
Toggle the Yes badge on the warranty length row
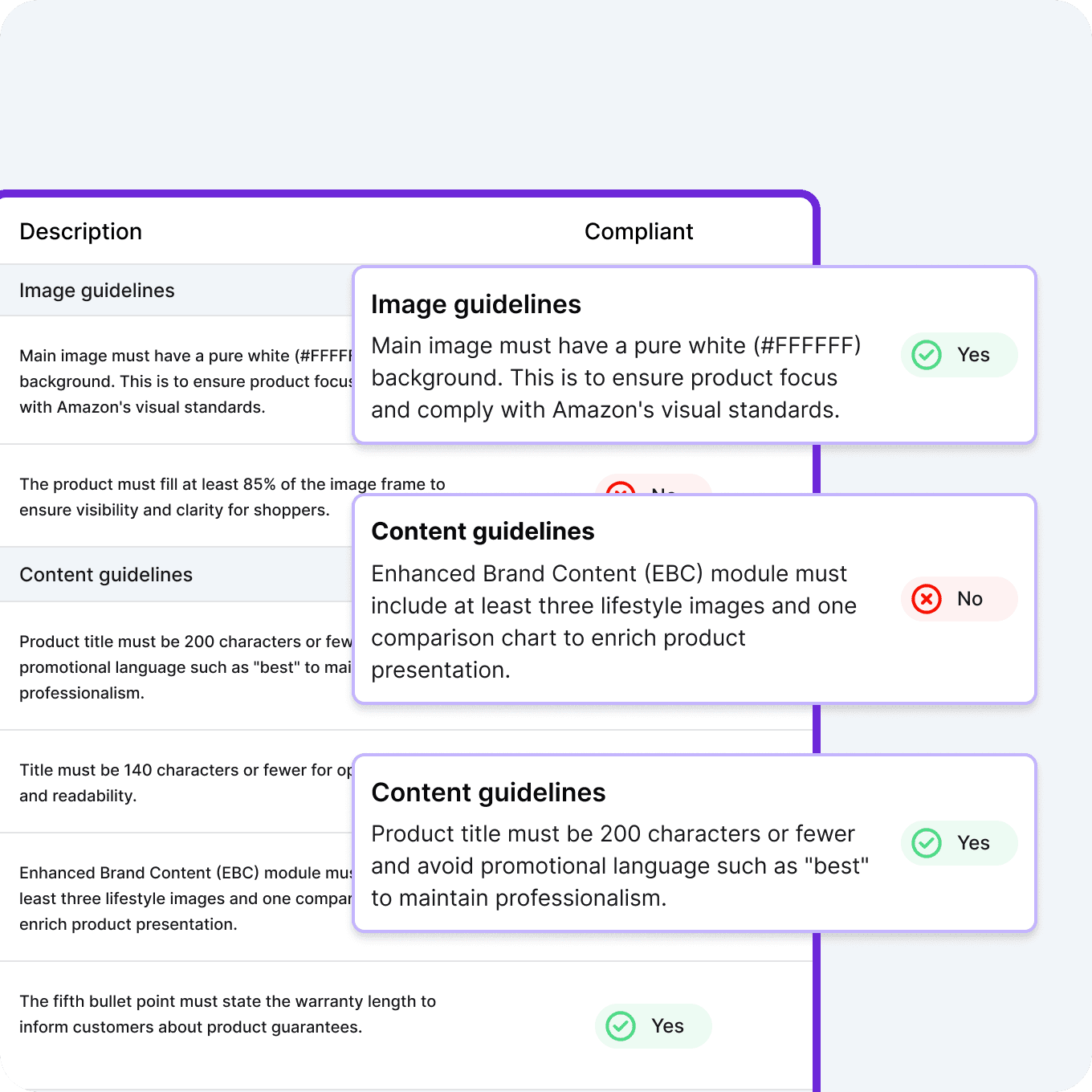(x=653, y=1025)
